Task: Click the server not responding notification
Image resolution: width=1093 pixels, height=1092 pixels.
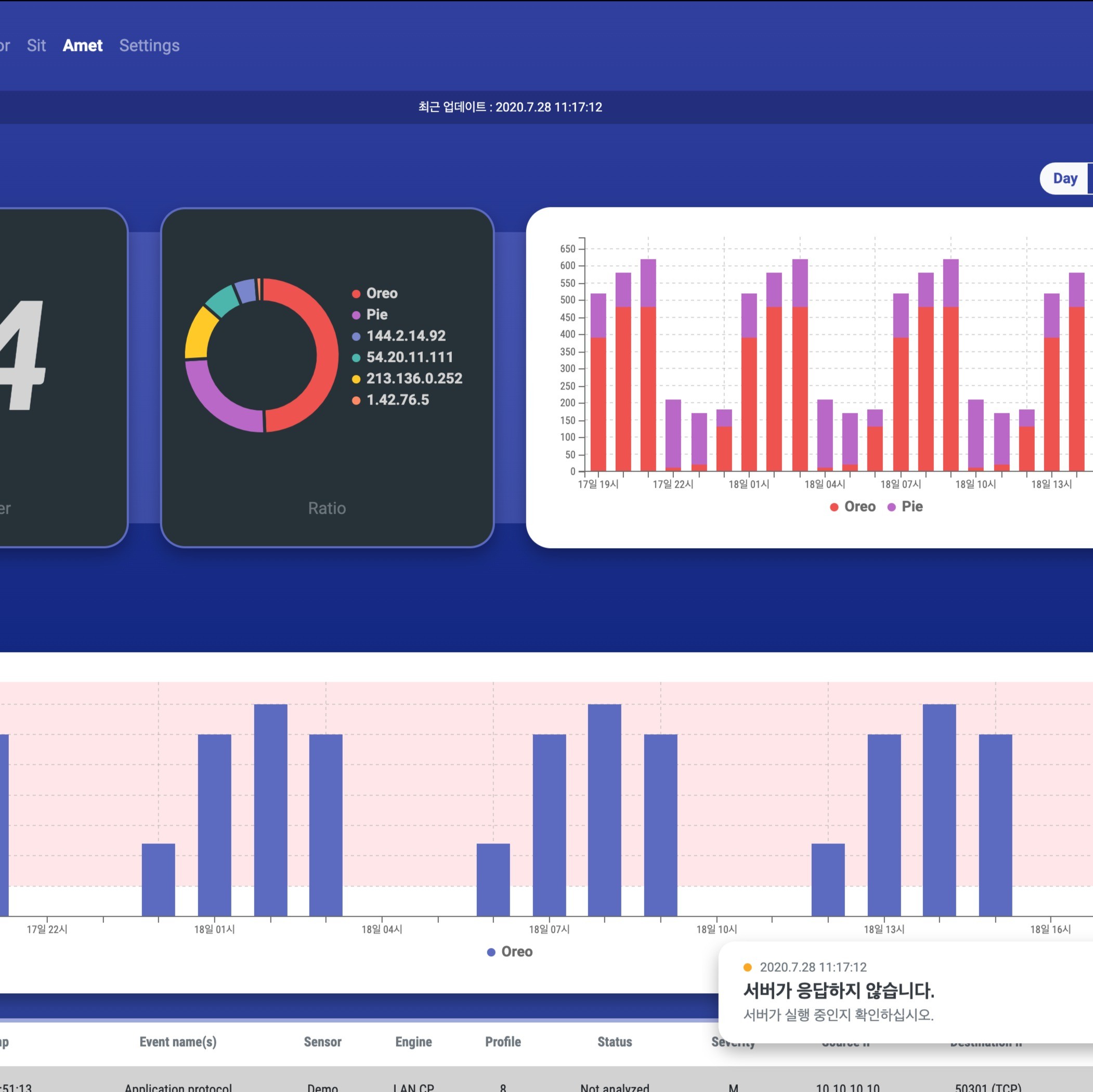Action: pyautogui.click(x=838, y=990)
